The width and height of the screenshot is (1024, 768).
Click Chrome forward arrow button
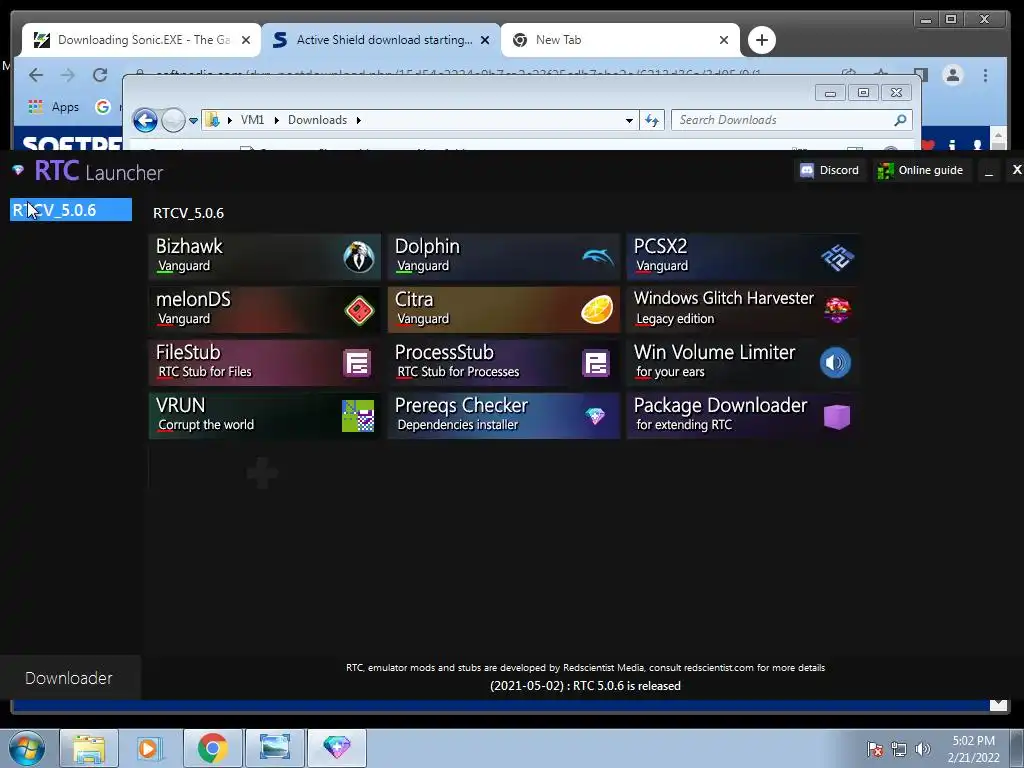[x=67, y=75]
